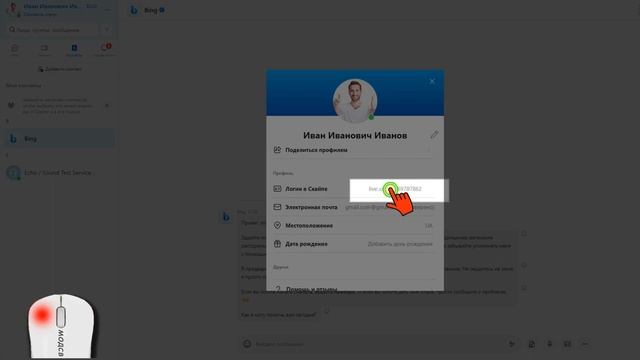640x360 pixels.
Task: Open Echo / Sound Test Service contact
Action: [59, 173]
